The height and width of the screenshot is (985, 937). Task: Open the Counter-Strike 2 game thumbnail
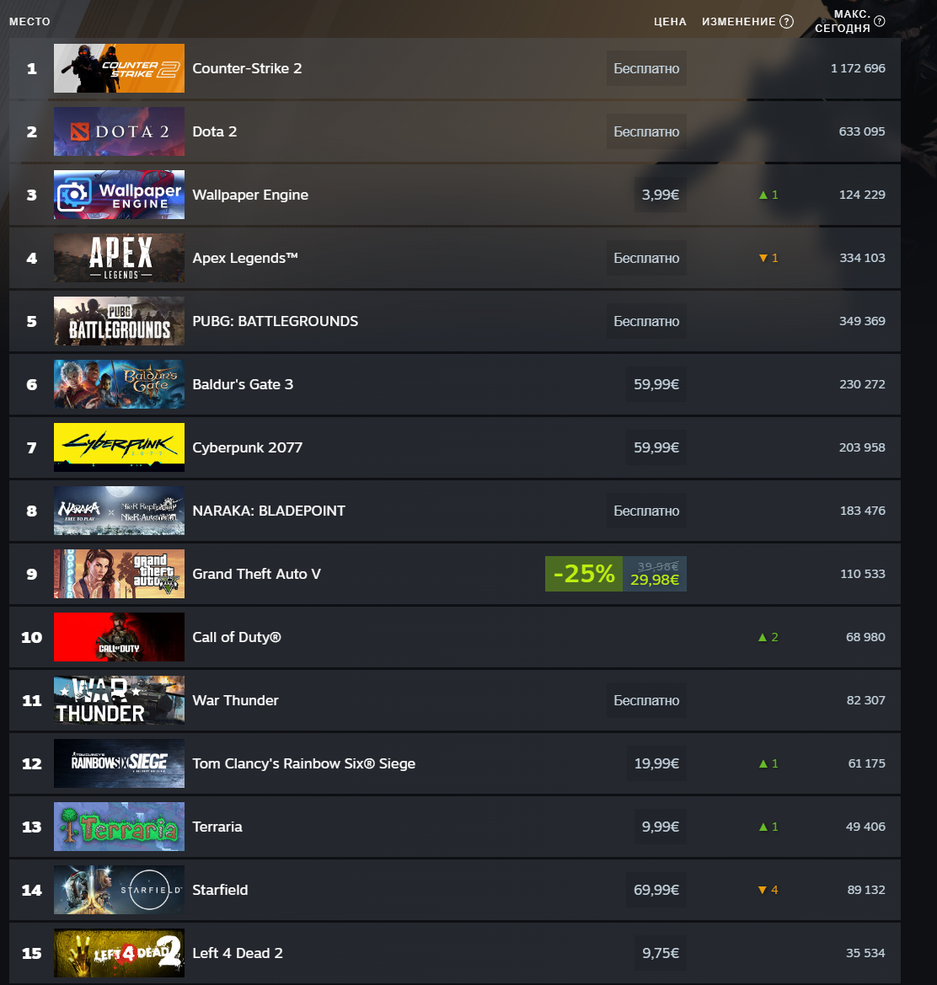pos(119,68)
